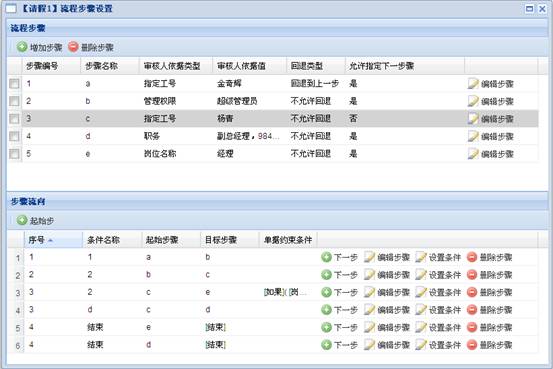Click the 目标步骤 column header
553x369 pixels.
(x=230, y=240)
